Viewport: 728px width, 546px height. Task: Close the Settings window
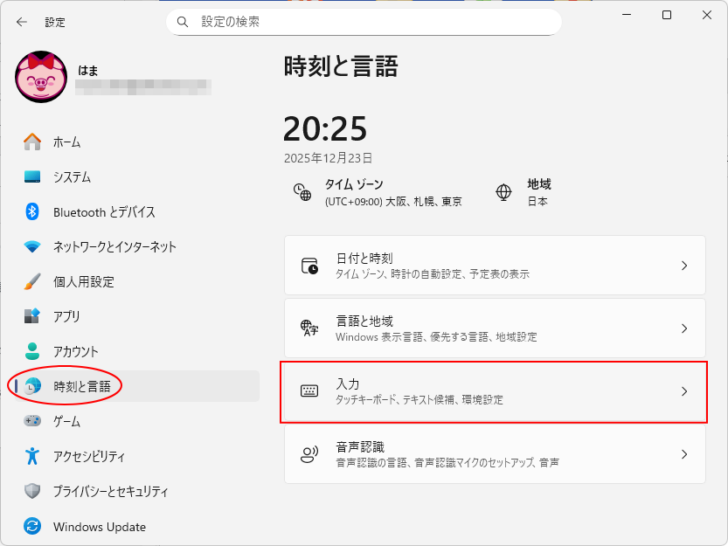click(707, 15)
